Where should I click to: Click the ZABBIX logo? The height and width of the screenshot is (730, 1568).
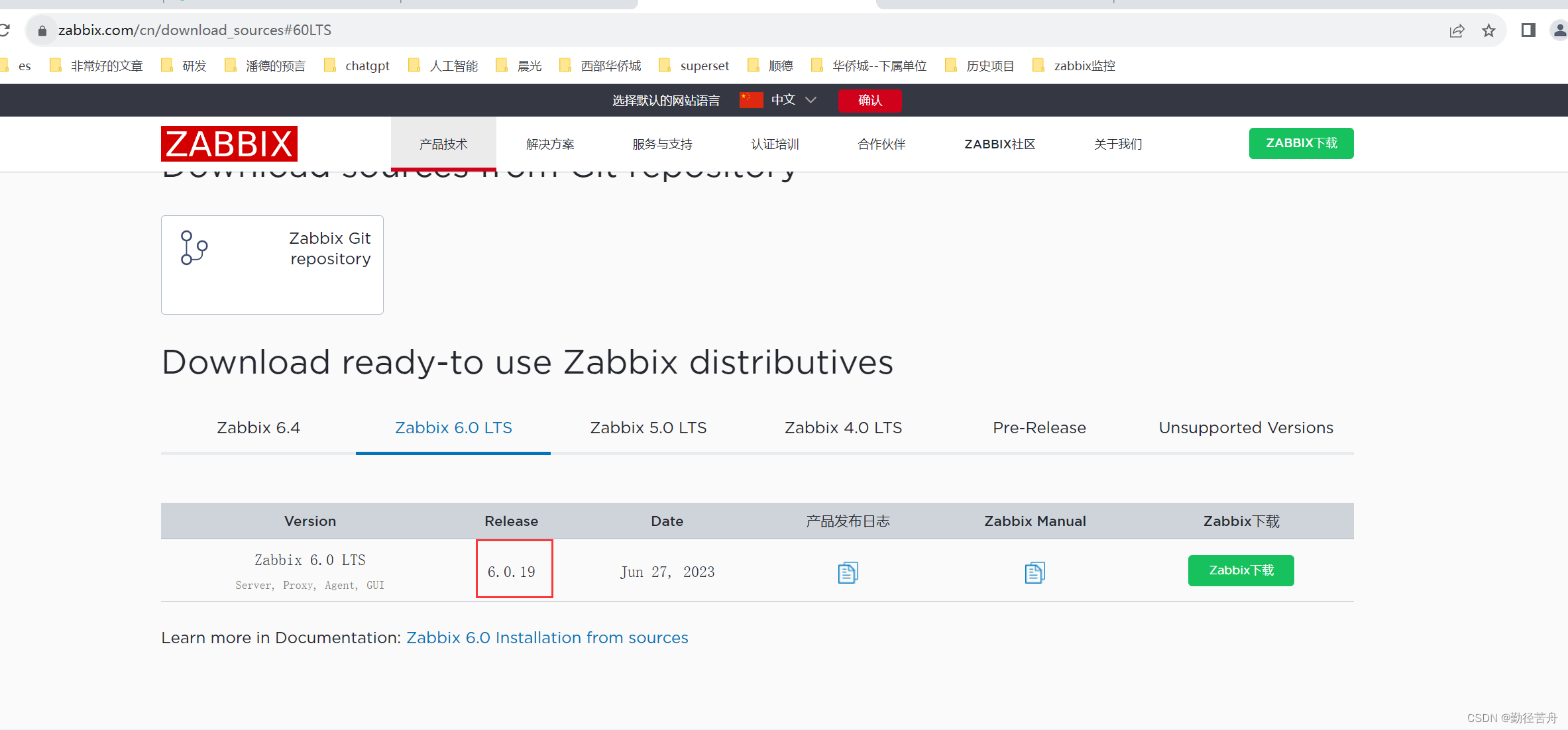pos(229,143)
